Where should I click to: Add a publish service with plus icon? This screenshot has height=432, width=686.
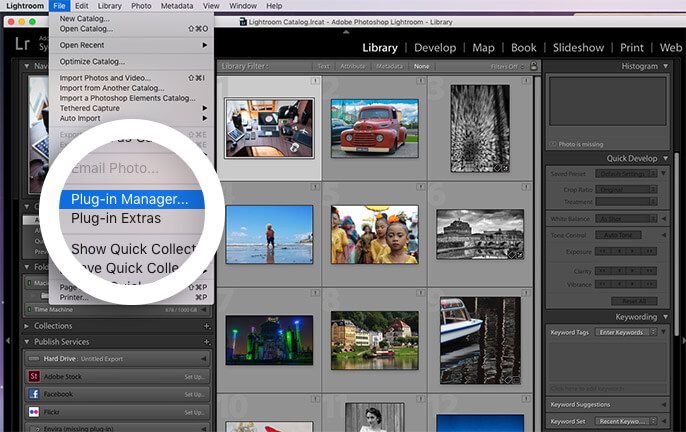tap(206, 342)
